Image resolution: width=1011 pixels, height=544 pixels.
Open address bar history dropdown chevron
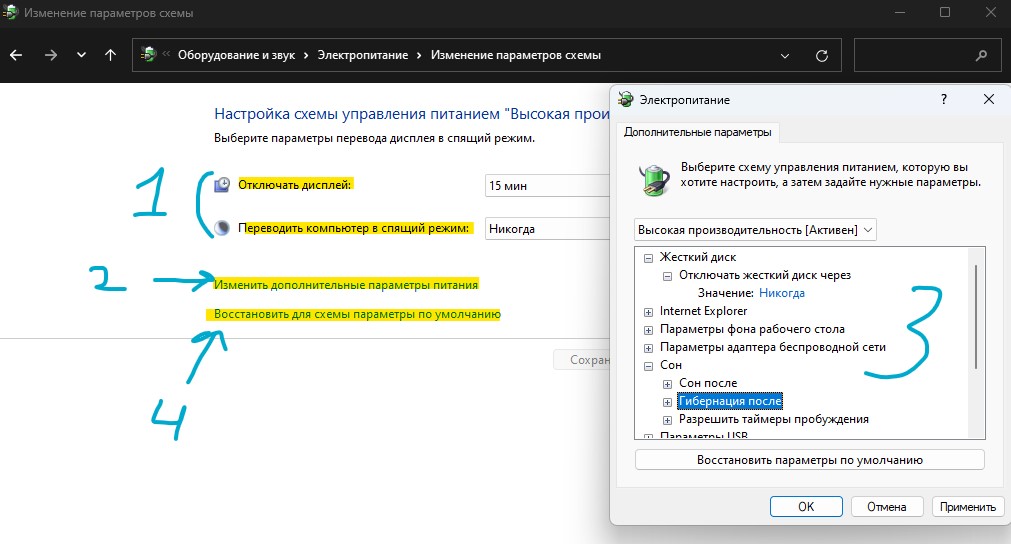tap(785, 56)
